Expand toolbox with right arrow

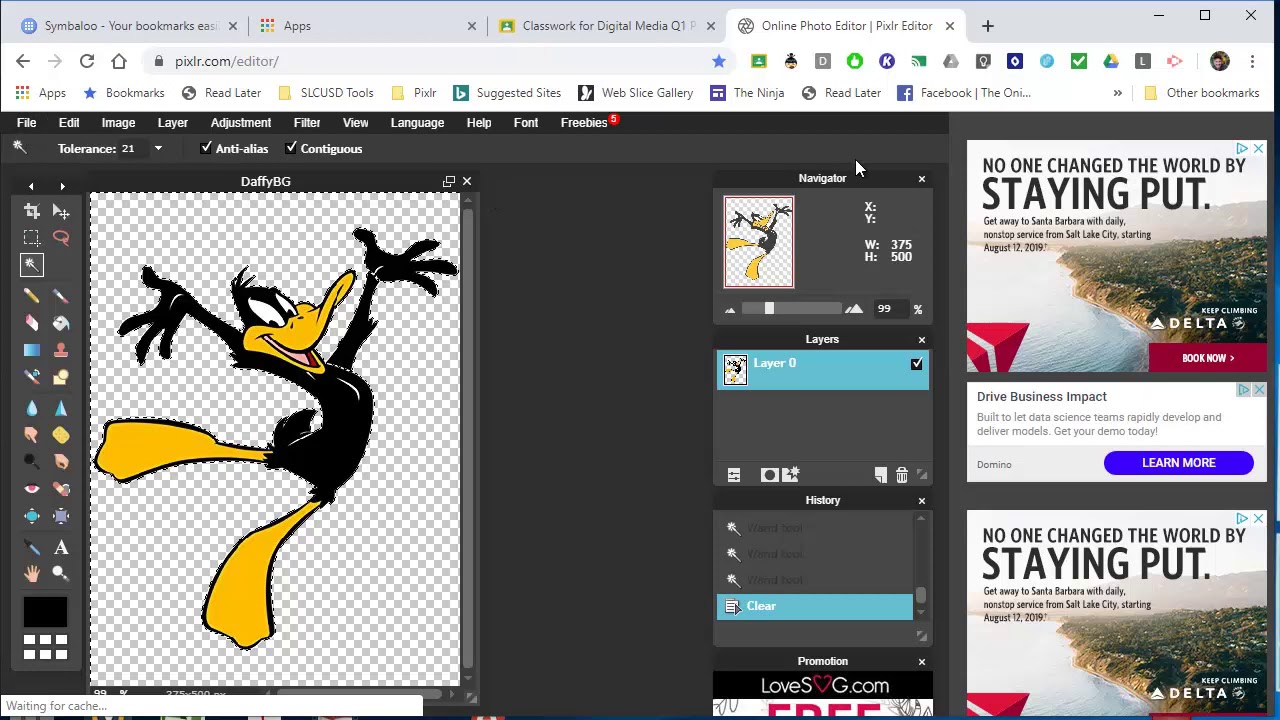pos(62,186)
